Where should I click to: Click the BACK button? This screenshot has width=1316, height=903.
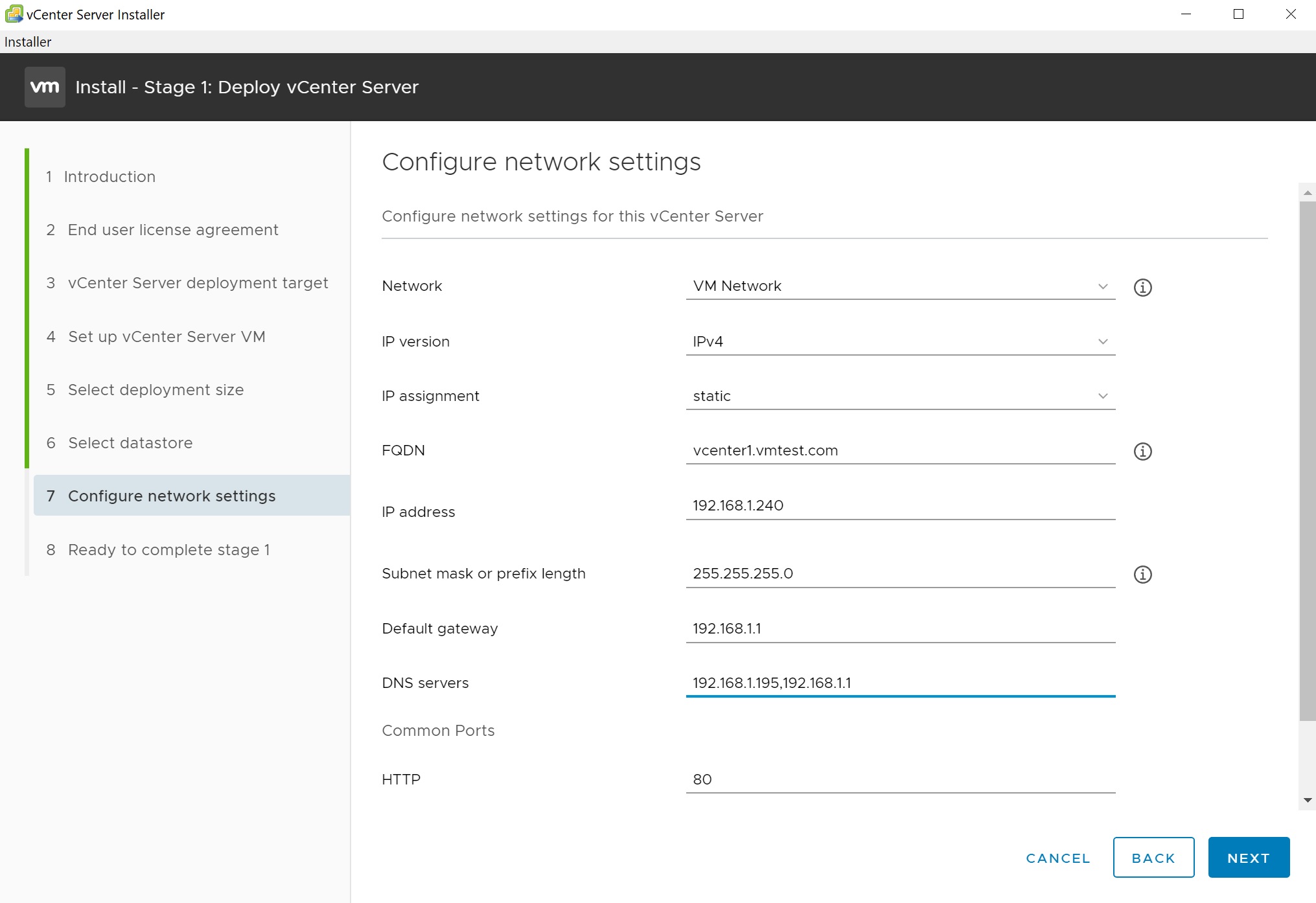[1153, 858]
